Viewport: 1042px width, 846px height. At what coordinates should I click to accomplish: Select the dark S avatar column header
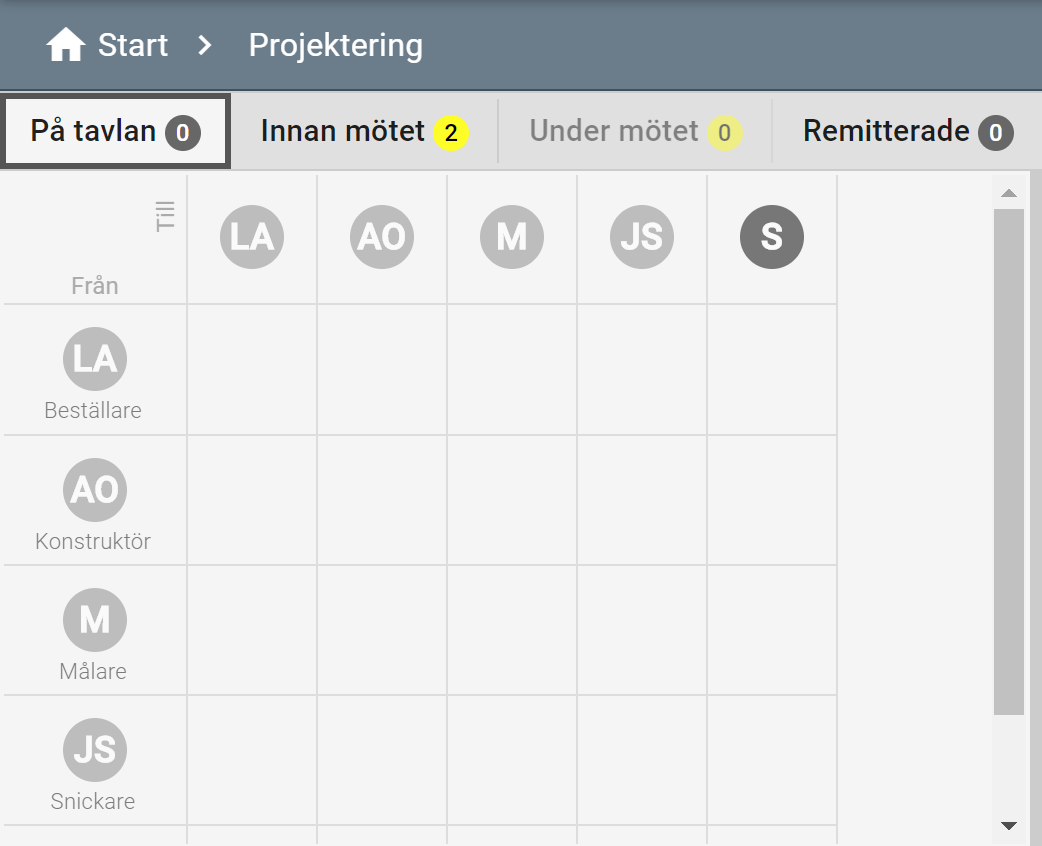pos(772,237)
